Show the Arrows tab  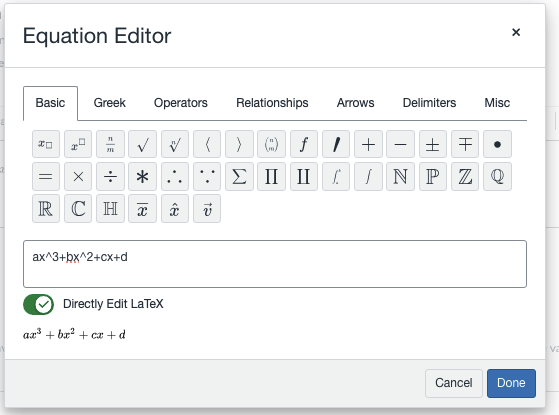click(x=355, y=103)
